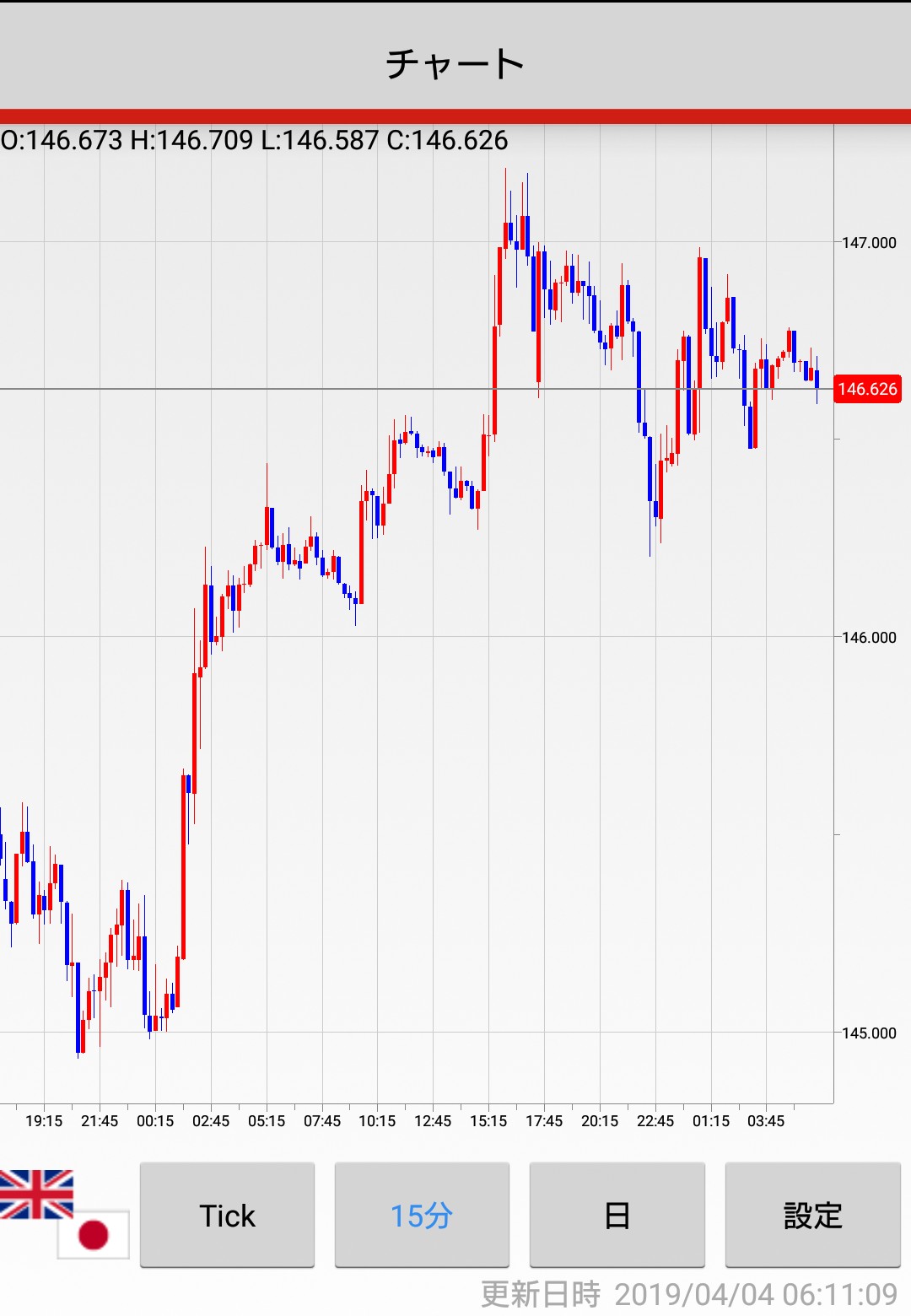Select the 22:45 time axis marker
Viewport: 911px width, 1316px height.
655,1121
